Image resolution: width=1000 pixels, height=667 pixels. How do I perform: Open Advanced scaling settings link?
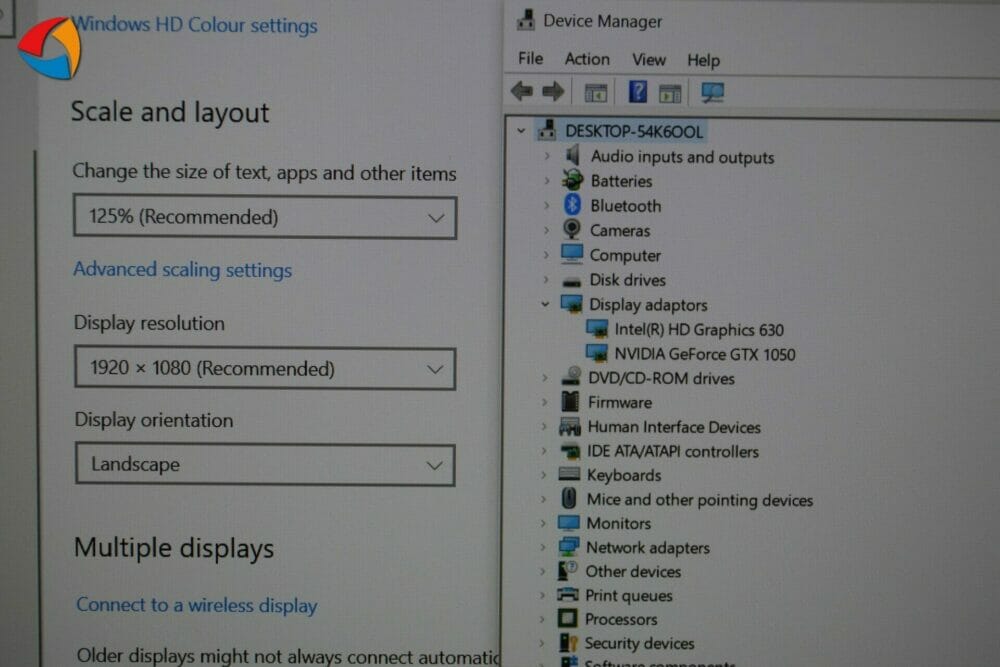coord(182,270)
